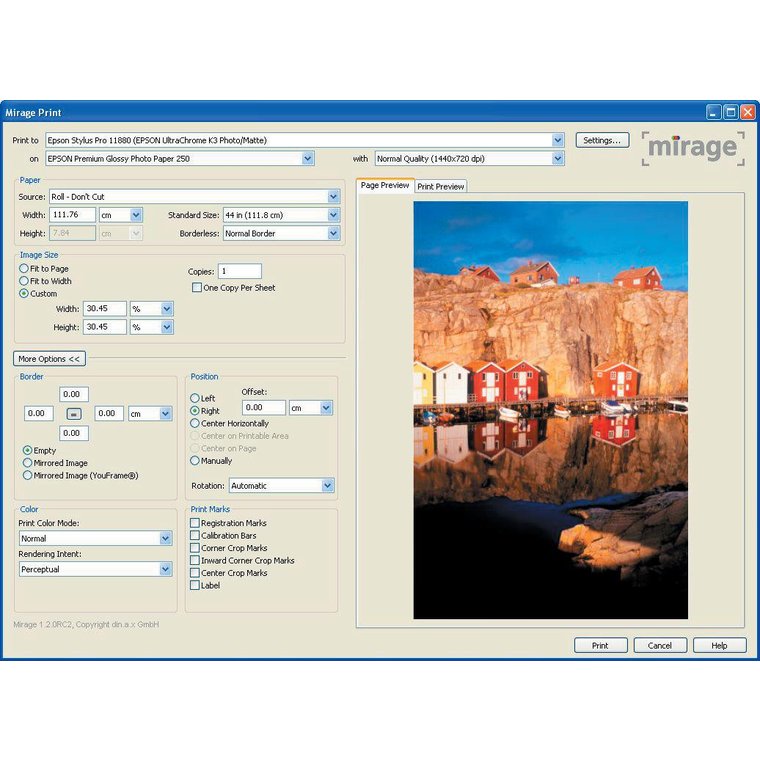Switch to the Print Preview tab
The height and width of the screenshot is (760, 760).
point(440,186)
